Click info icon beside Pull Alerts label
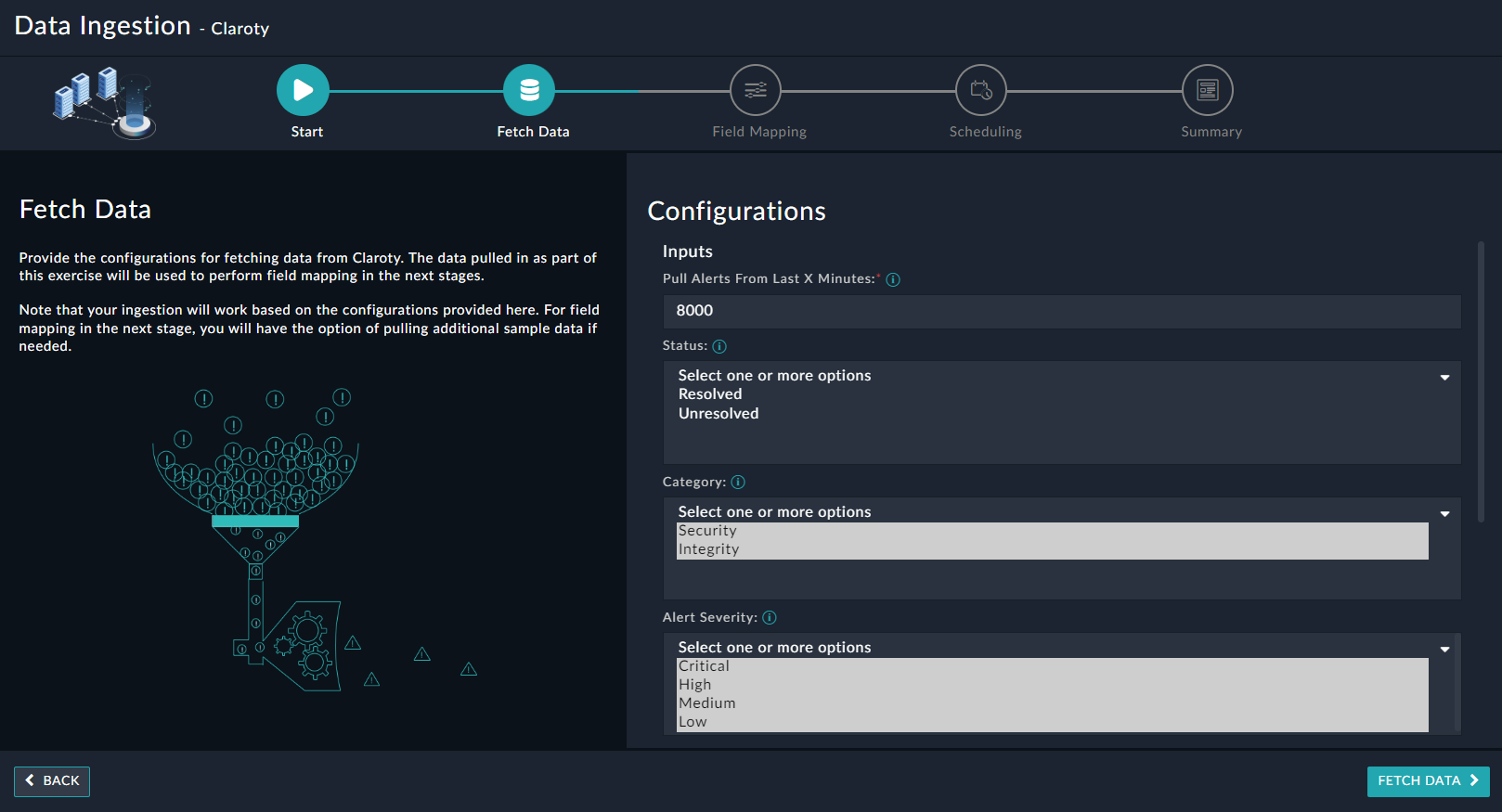The height and width of the screenshot is (812, 1502). tap(893, 279)
